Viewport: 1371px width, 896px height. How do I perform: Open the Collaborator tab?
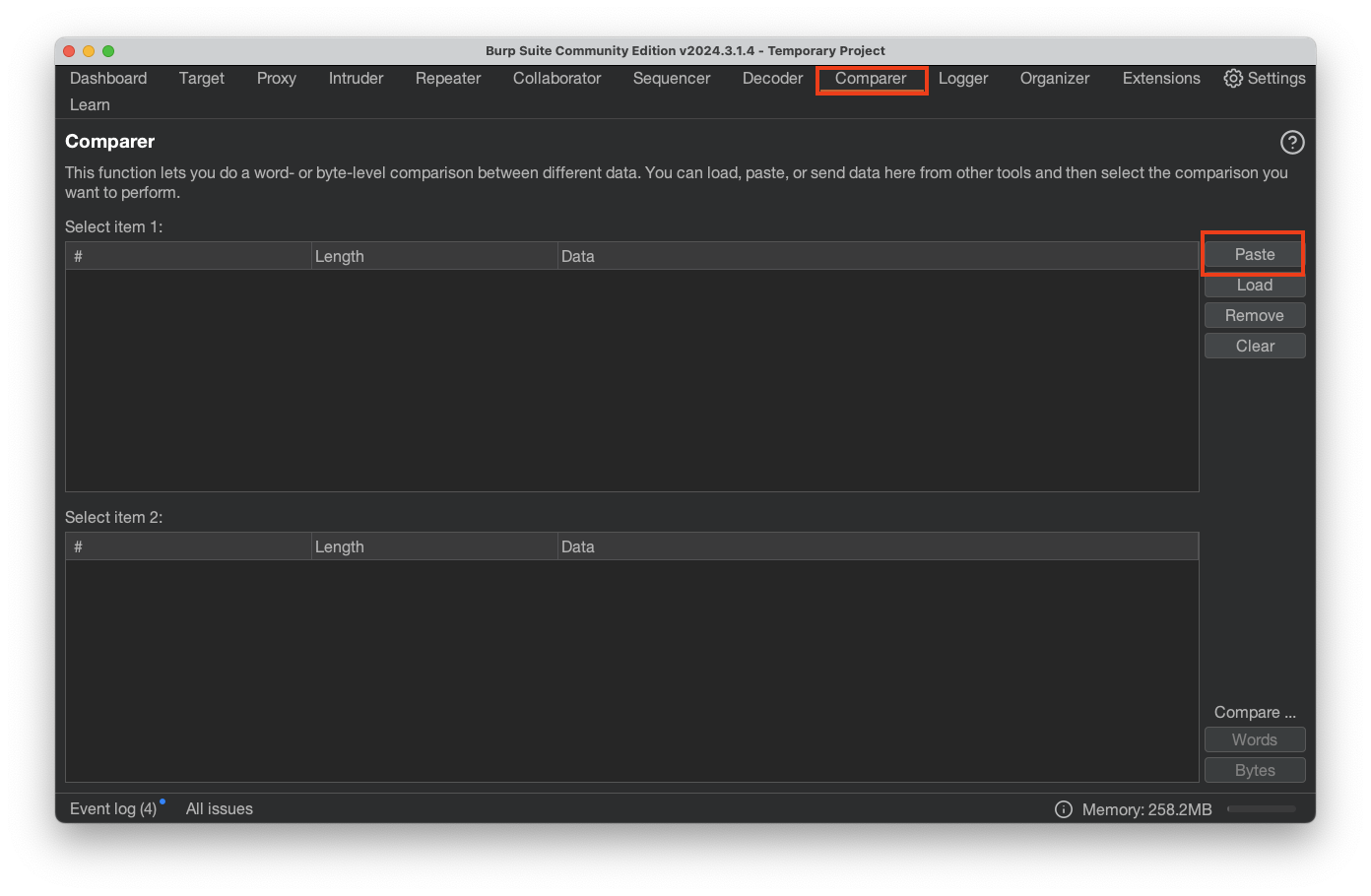(557, 78)
